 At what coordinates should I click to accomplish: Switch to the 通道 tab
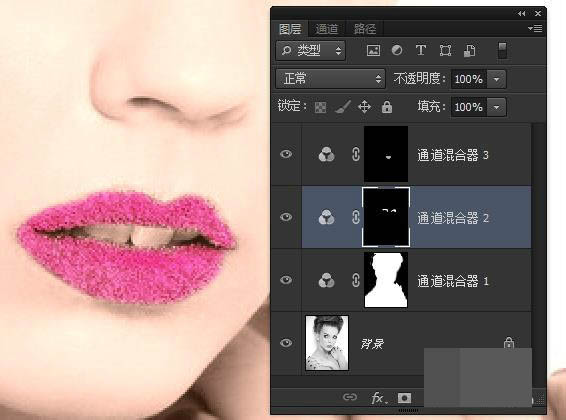[327, 29]
